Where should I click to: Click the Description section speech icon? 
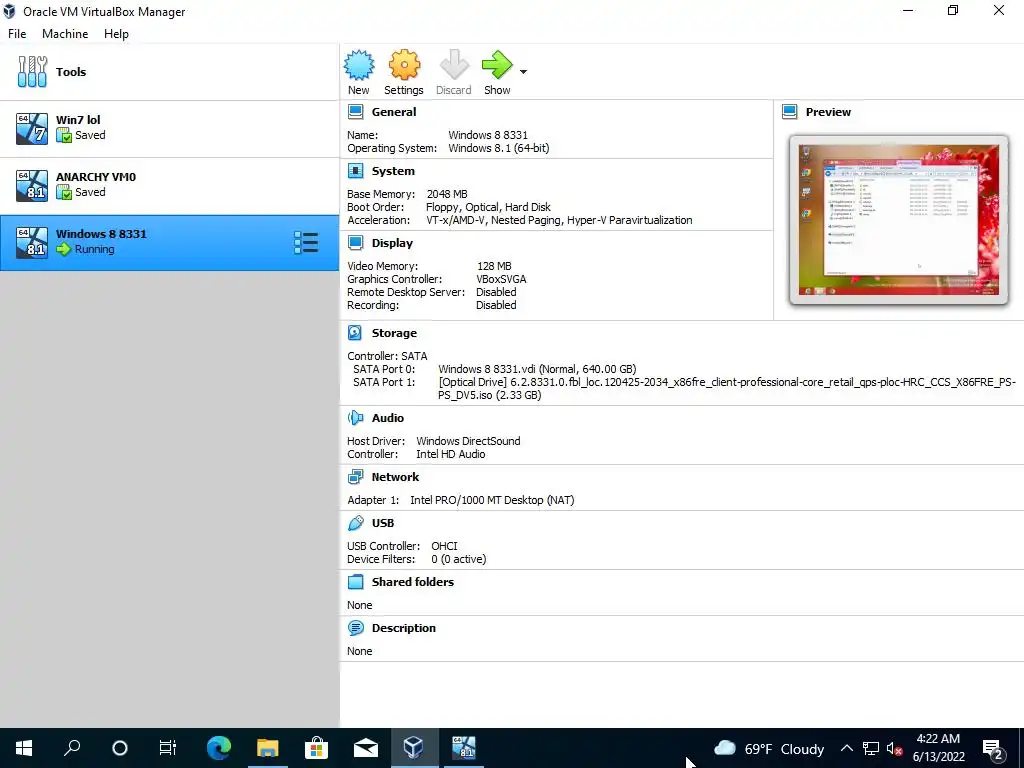click(x=355, y=628)
